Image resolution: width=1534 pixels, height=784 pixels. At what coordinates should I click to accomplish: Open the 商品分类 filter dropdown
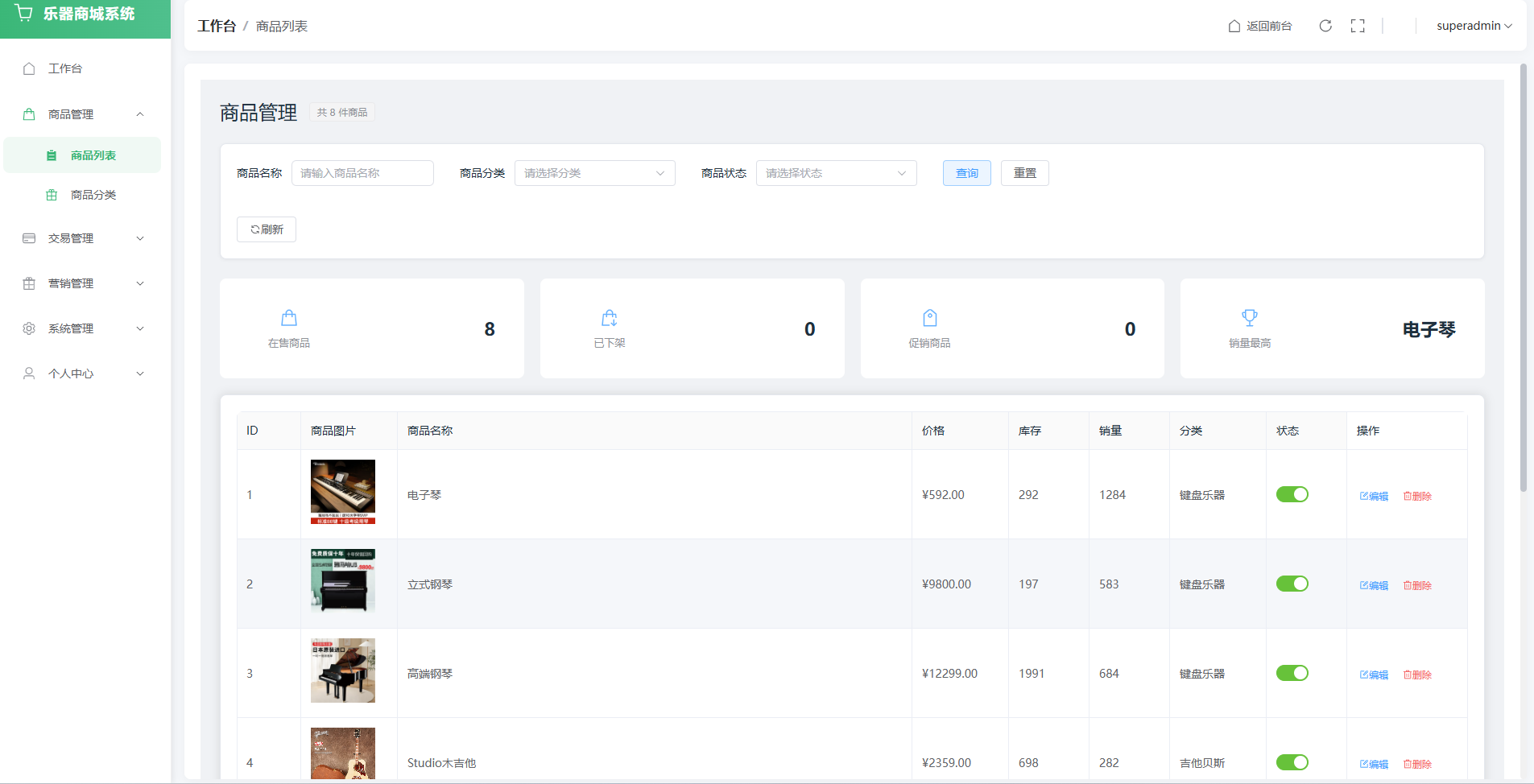tap(594, 173)
